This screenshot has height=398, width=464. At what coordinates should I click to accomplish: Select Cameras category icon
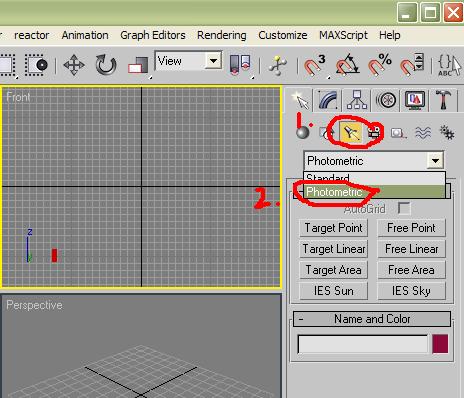point(375,133)
